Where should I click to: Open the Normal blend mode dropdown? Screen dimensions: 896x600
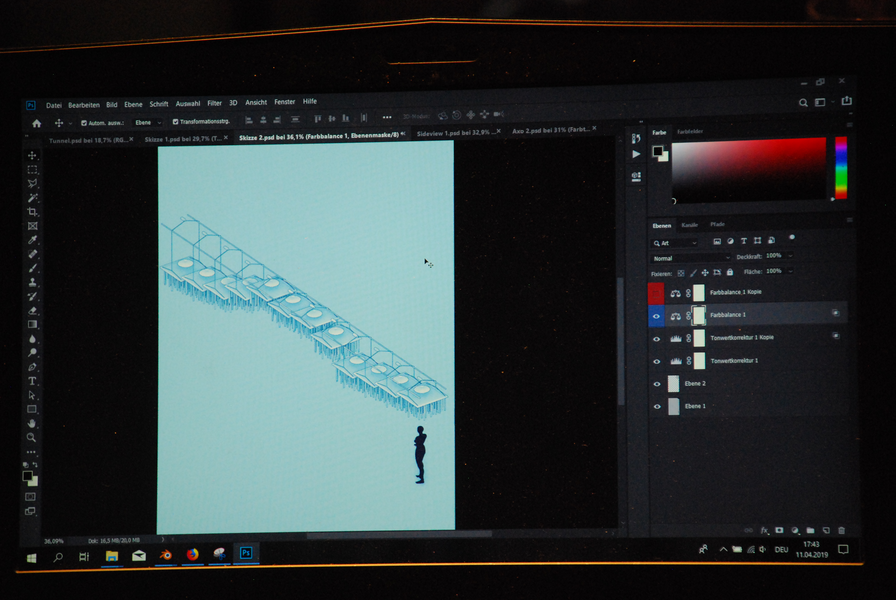(x=690, y=258)
